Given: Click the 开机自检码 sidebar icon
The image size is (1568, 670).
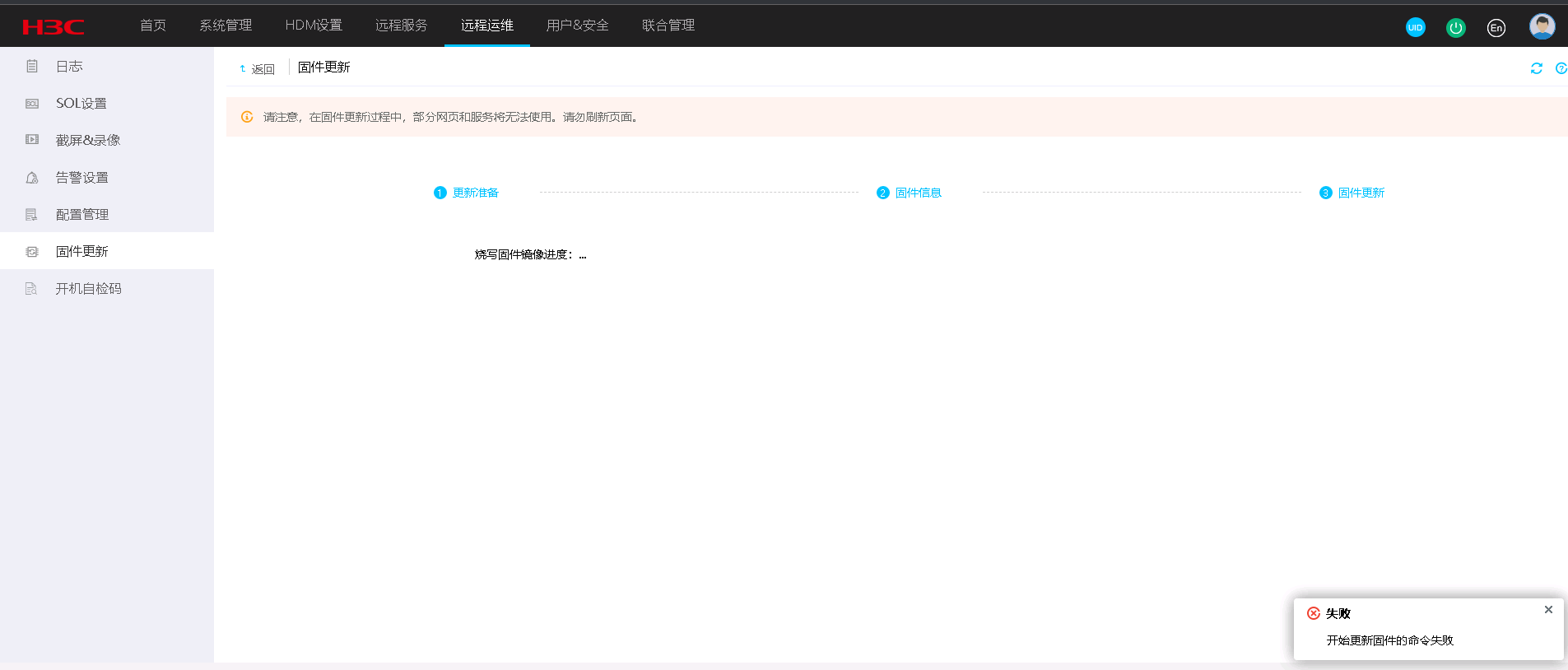Looking at the screenshot, I should click(32, 288).
